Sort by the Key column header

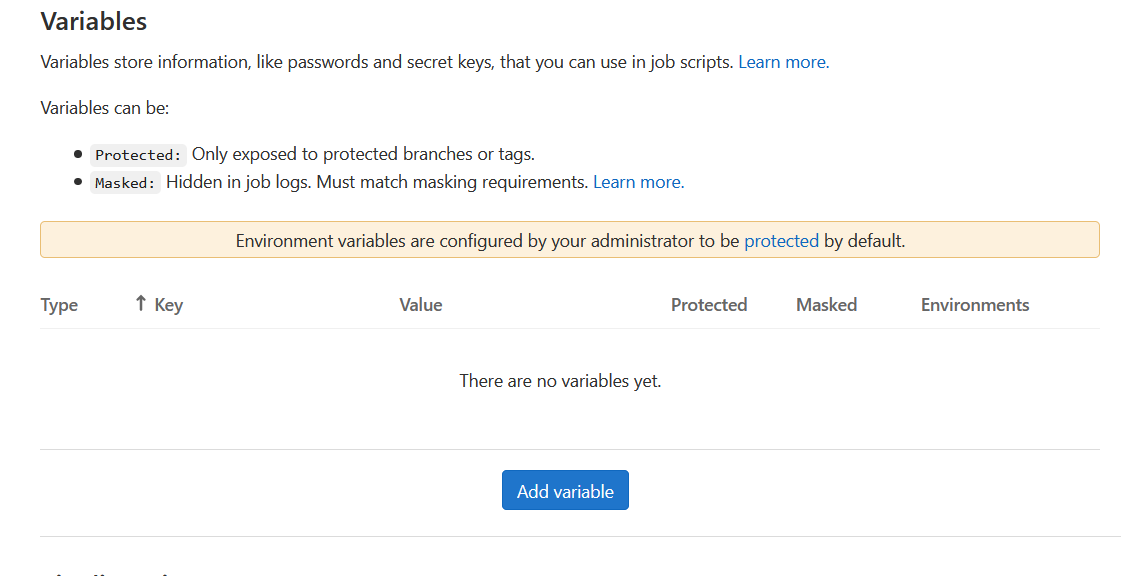pos(168,305)
